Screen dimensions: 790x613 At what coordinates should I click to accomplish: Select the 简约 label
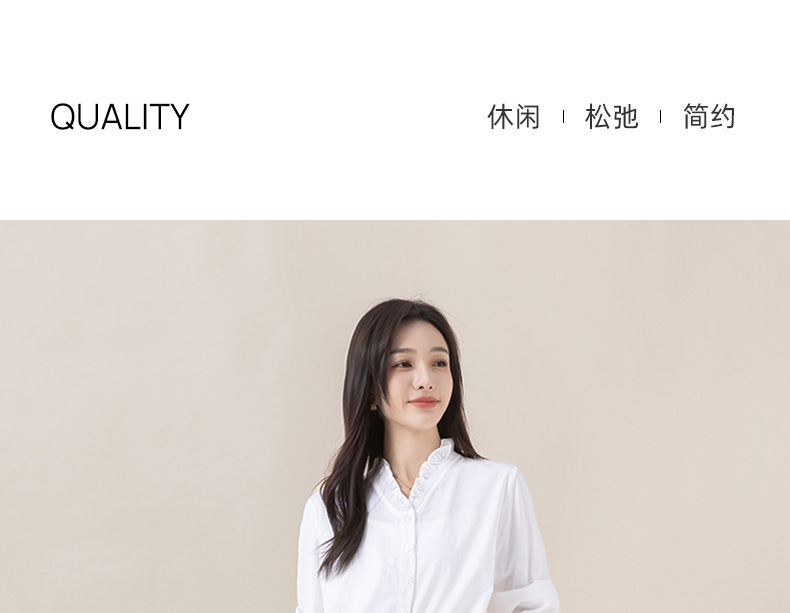709,116
